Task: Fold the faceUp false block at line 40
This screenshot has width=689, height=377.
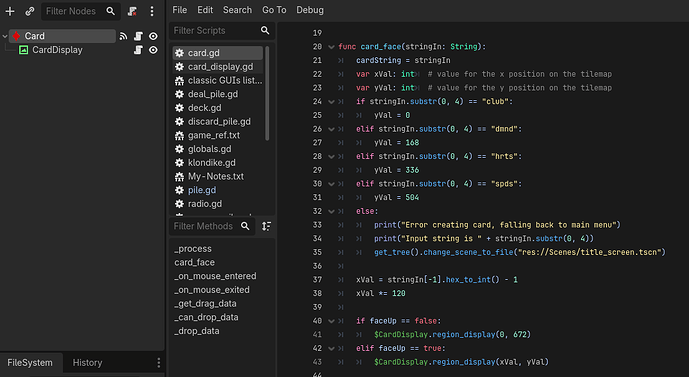Action: (x=331, y=321)
